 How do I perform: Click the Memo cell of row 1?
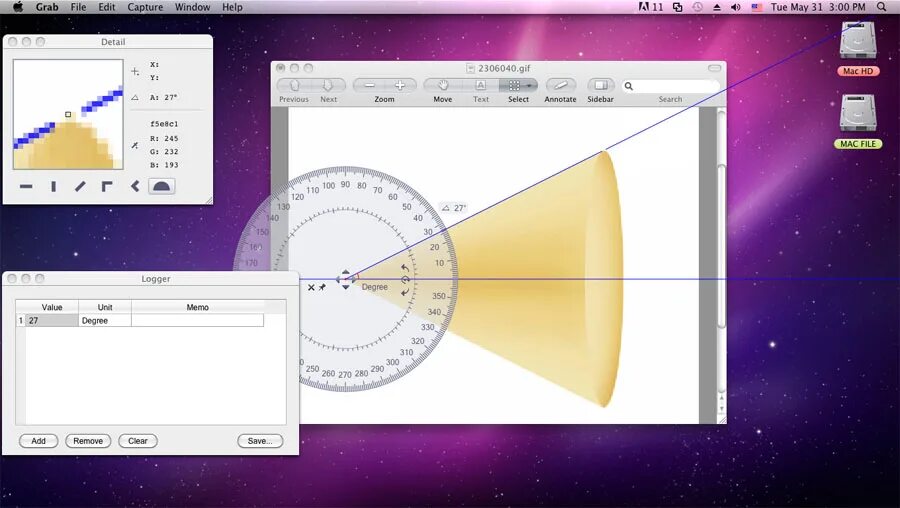point(197,320)
